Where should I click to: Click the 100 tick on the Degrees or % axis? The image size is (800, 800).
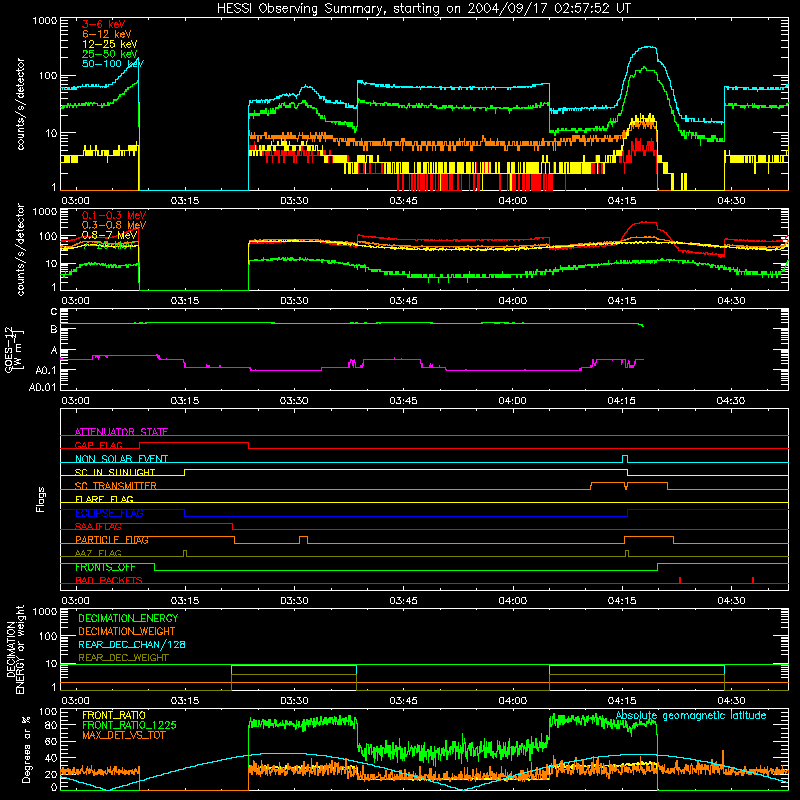(48, 712)
